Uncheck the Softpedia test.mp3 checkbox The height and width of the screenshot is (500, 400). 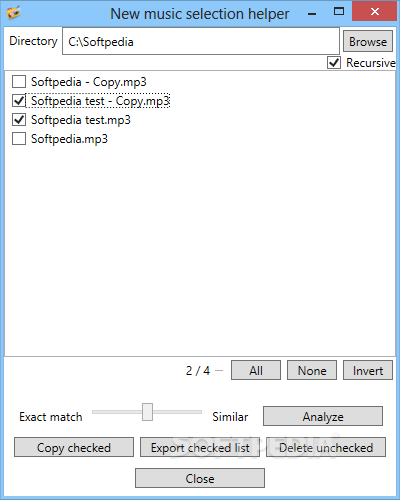point(19,119)
